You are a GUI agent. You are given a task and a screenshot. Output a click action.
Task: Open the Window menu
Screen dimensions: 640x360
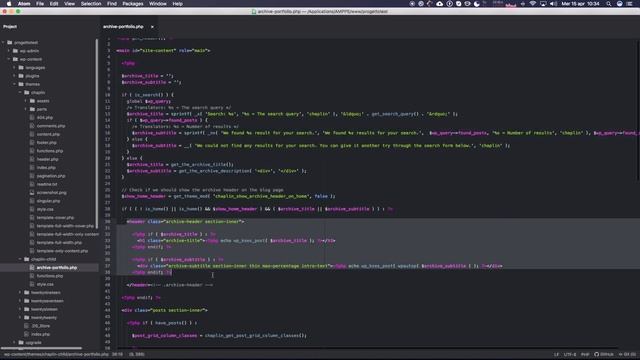pos(158,4)
